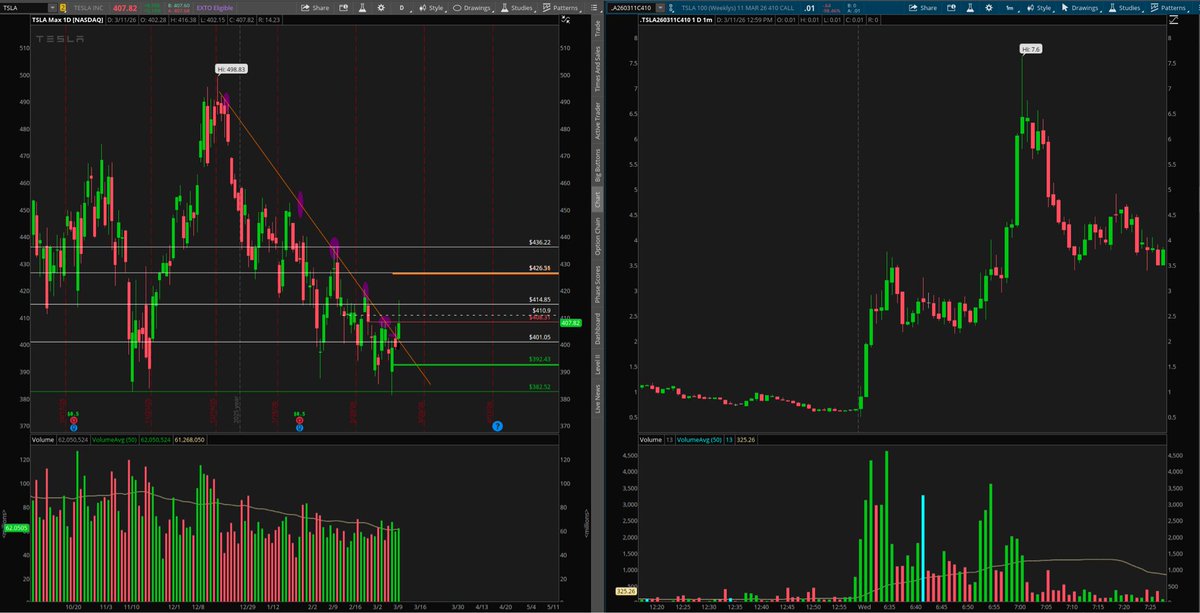Click the Hi: 498.83 label bubble
The width and height of the screenshot is (1200, 613).
pyautogui.click(x=230, y=70)
